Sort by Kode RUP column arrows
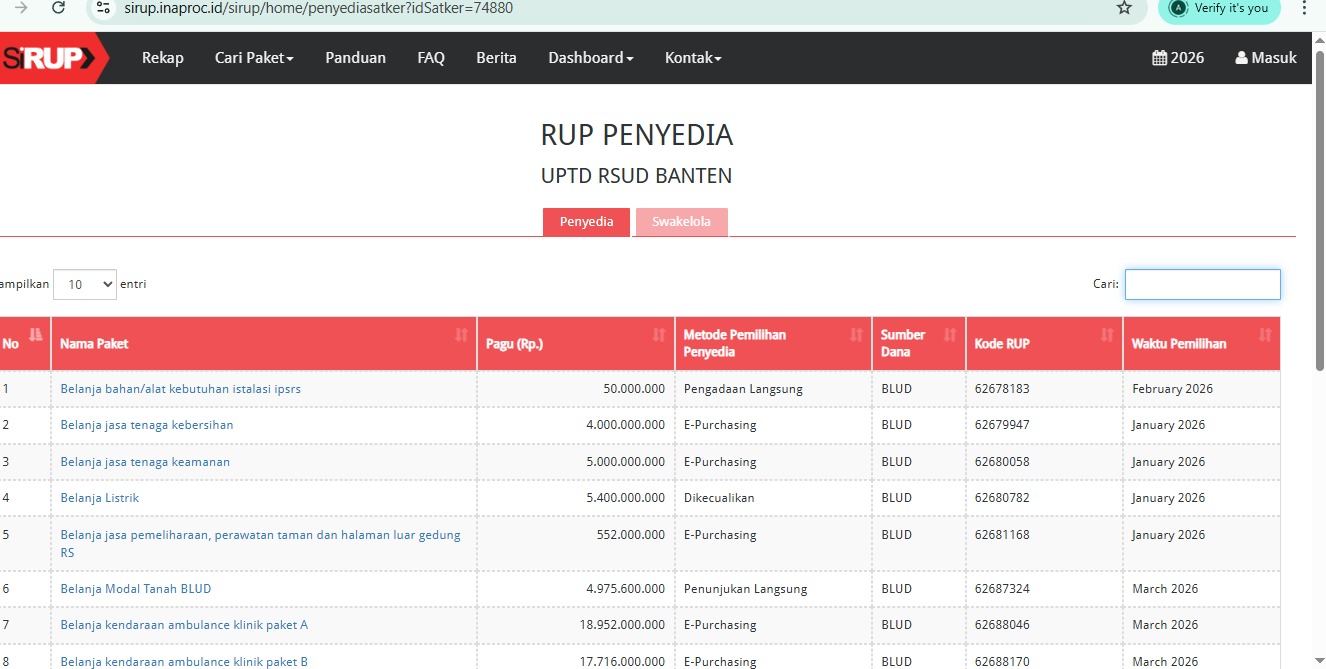 (x=1107, y=335)
